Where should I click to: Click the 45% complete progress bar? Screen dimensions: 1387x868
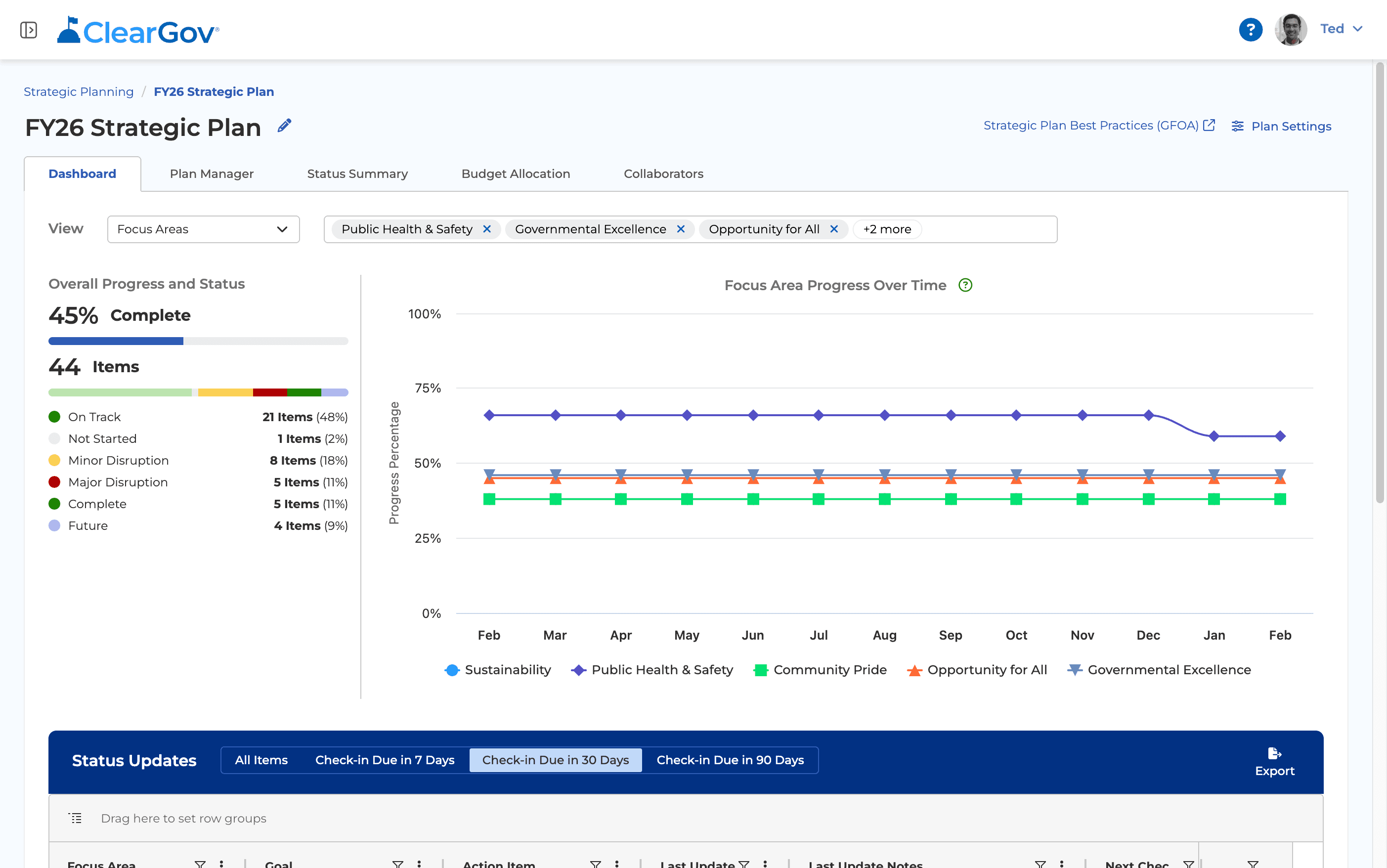coord(198,341)
